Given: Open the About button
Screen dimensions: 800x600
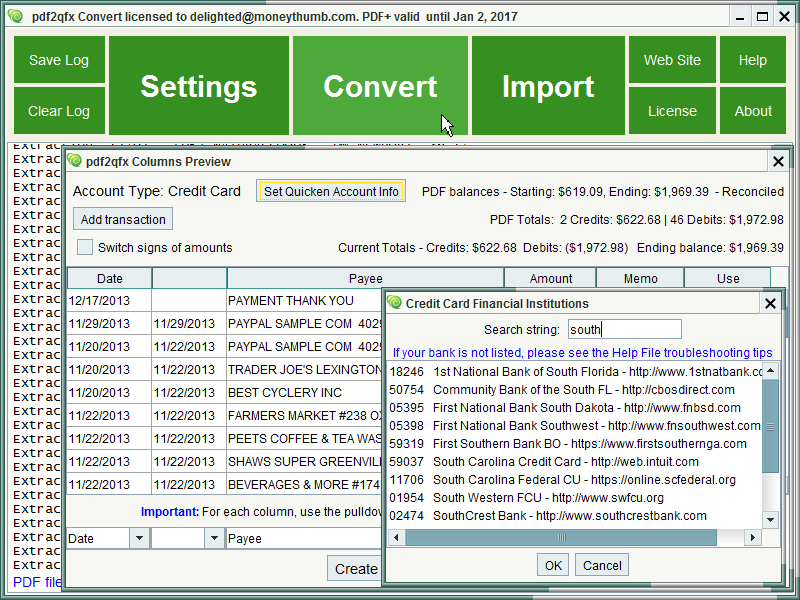Looking at the screenshot, I should pyautogui.click(x=753, y=111).
